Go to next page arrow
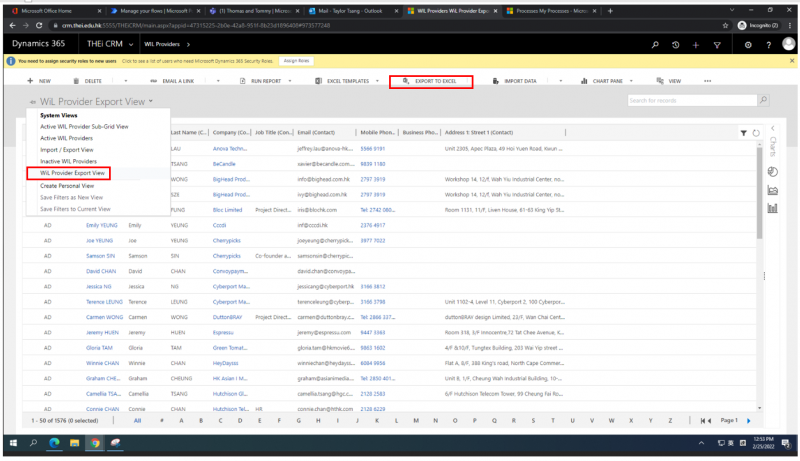Screen dimensions: 800x461 [x=748, y=421]
